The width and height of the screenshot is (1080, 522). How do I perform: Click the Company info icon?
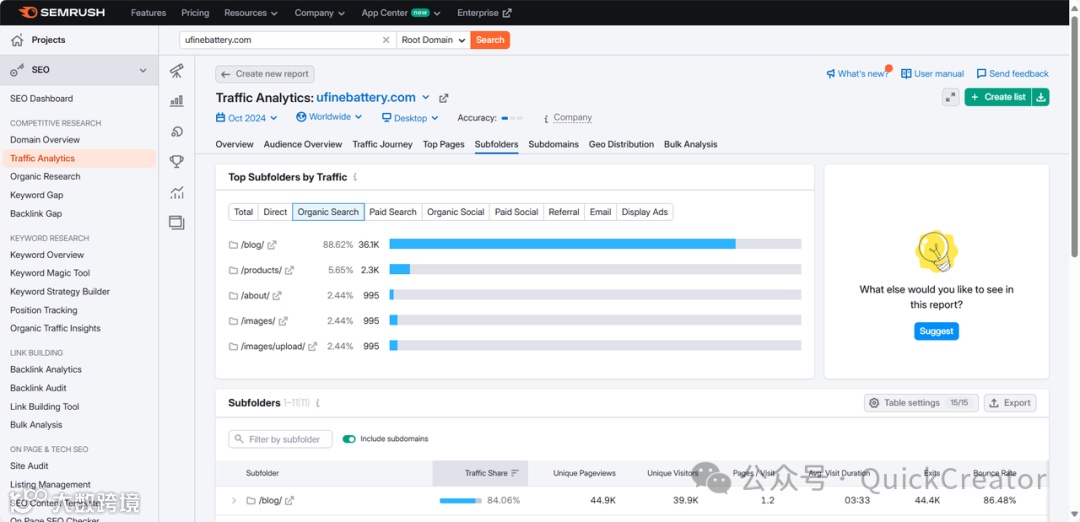tap(546, 118)
